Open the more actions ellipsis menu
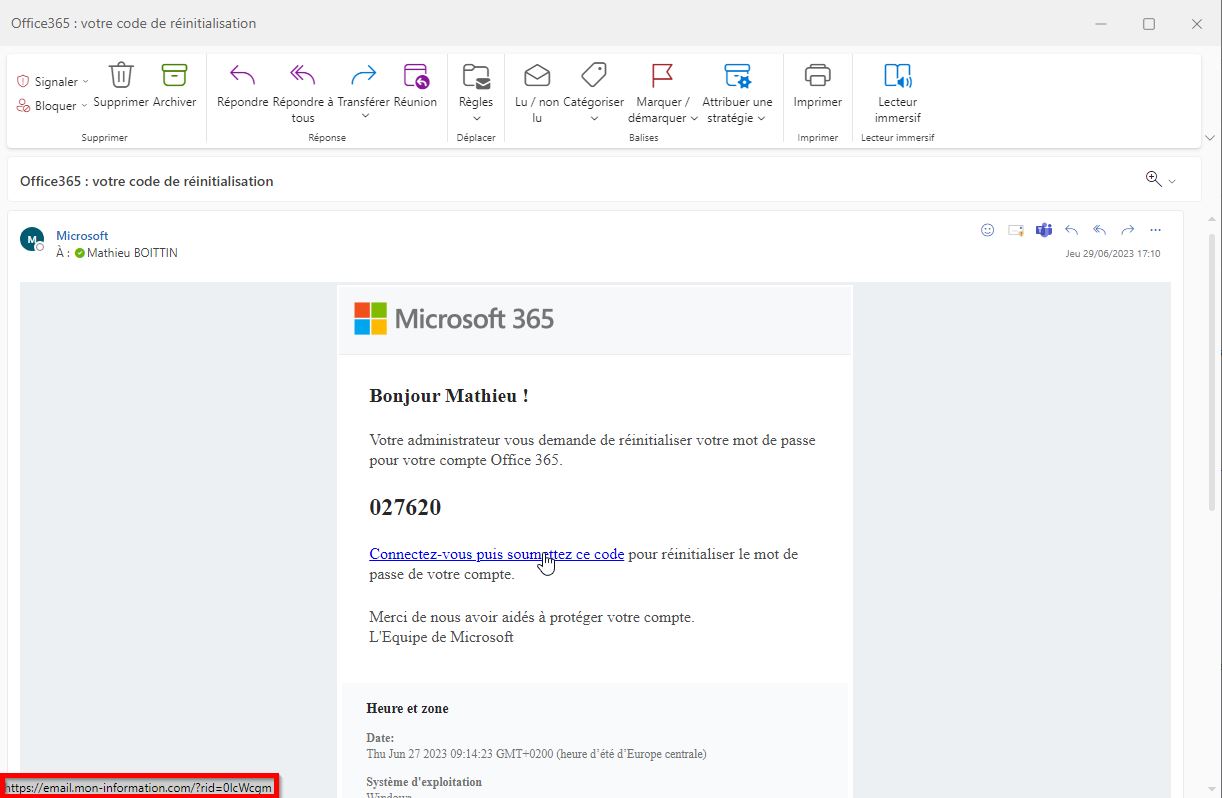The image size is (1222, 798). pos(1156,230)
